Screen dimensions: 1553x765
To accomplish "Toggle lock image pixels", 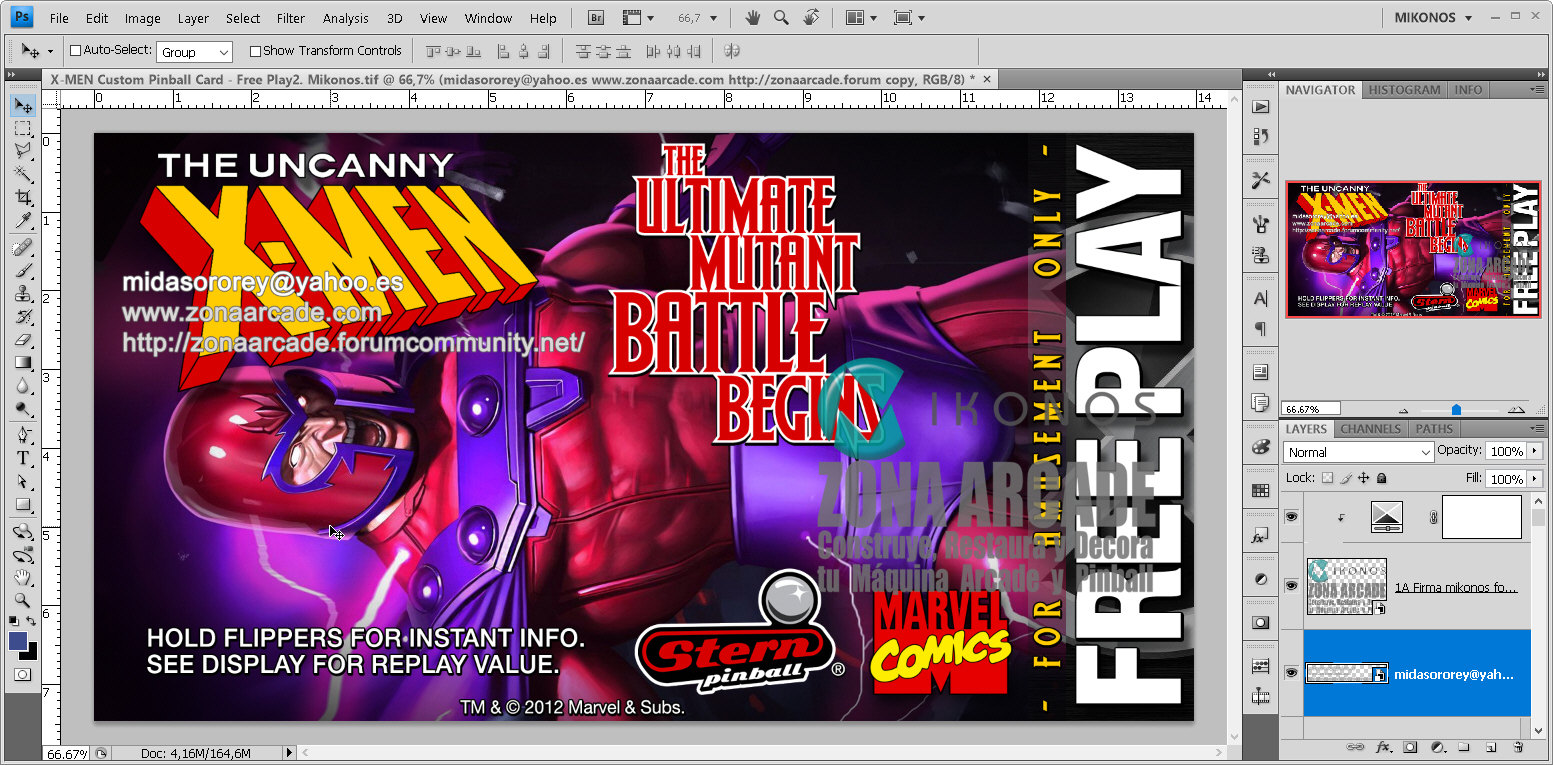I will 1345,478.
